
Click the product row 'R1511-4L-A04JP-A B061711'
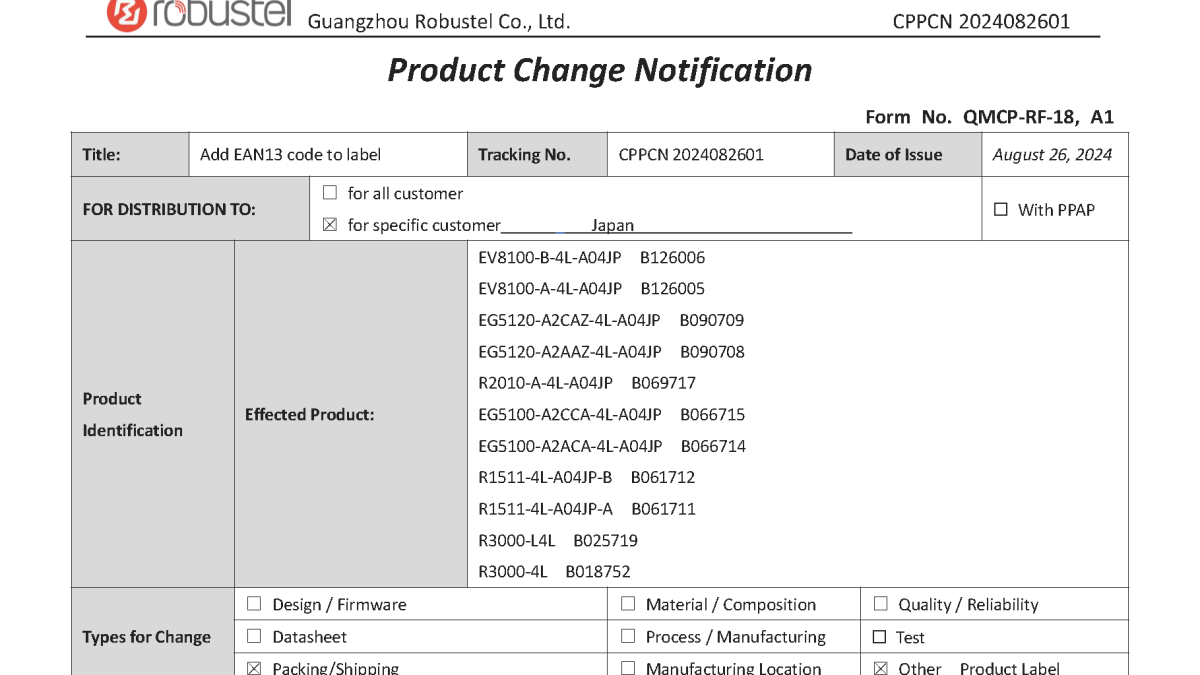[587, 509]
